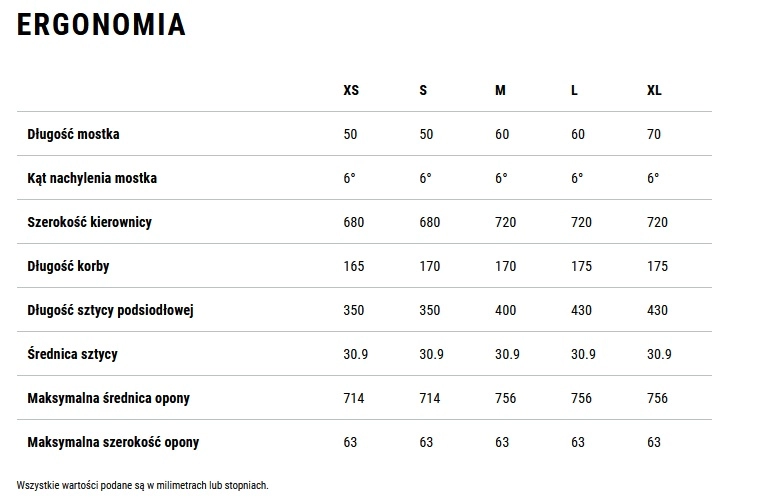Image resolution: width=761 pixels, height=500 pixels.
Task: Select the L size column header
Action: pyautogui.click(x=574, y=90)
